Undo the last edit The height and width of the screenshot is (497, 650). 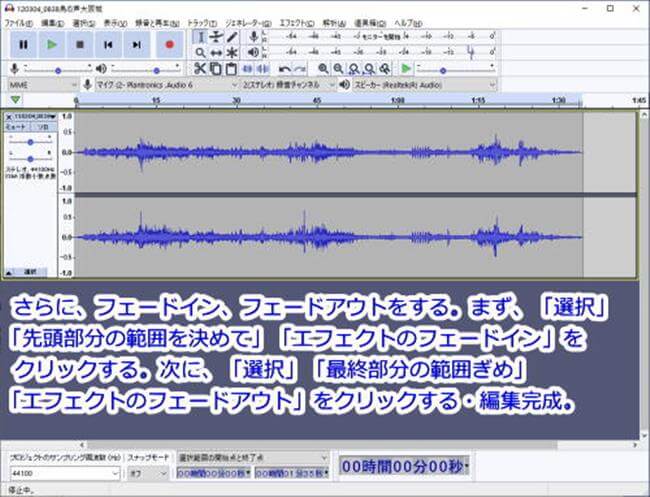coord(284,69)
